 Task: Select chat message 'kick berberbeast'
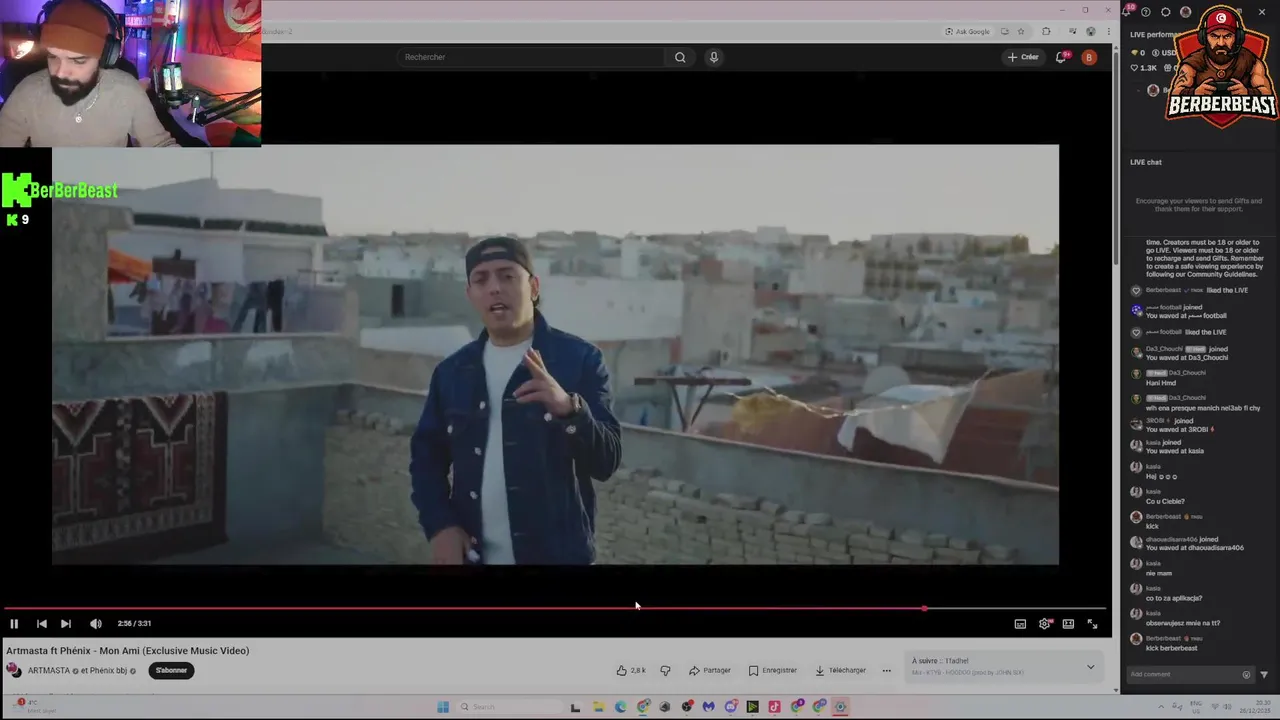1172,648
